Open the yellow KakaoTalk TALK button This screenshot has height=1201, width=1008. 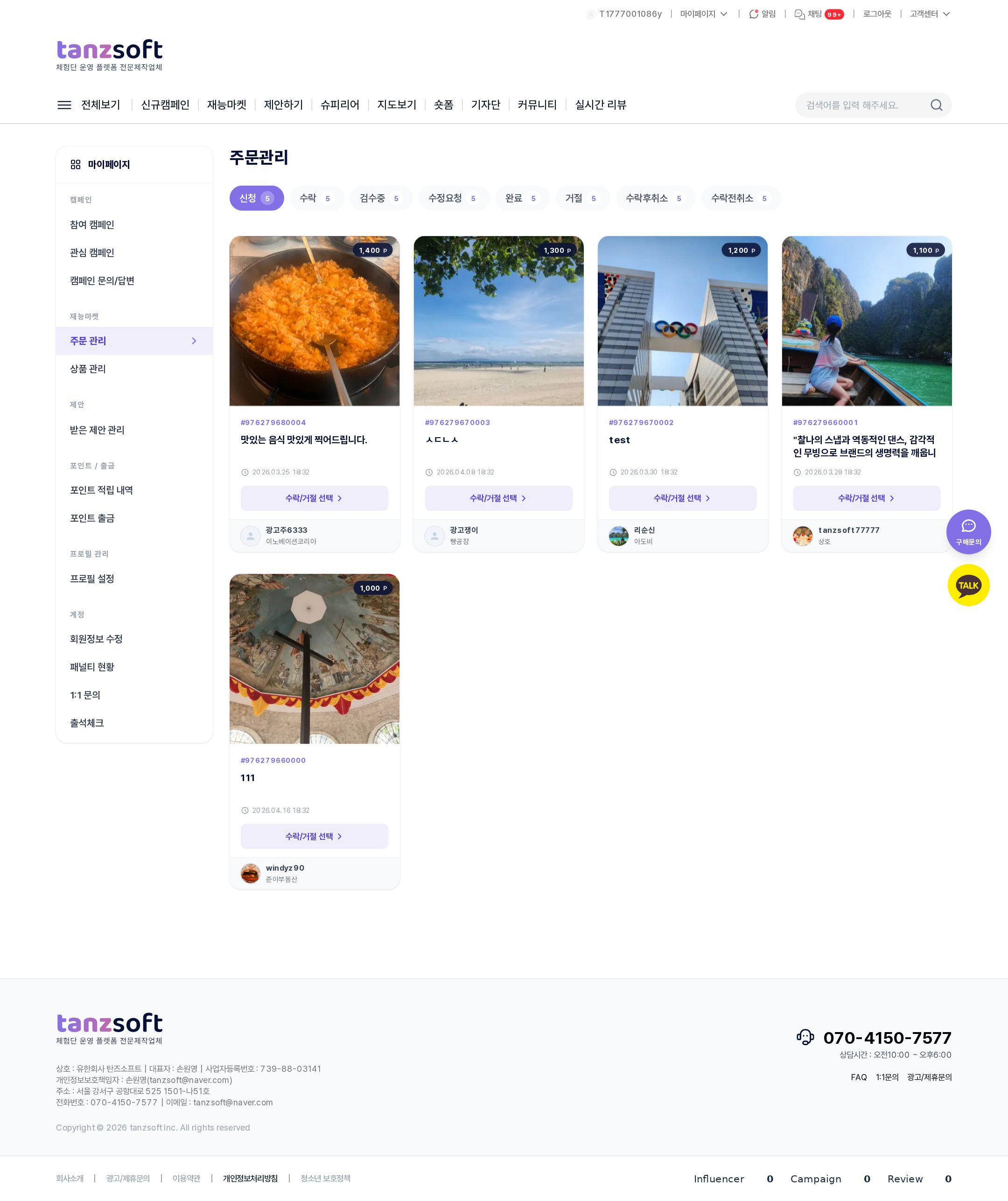click(968, 585)
